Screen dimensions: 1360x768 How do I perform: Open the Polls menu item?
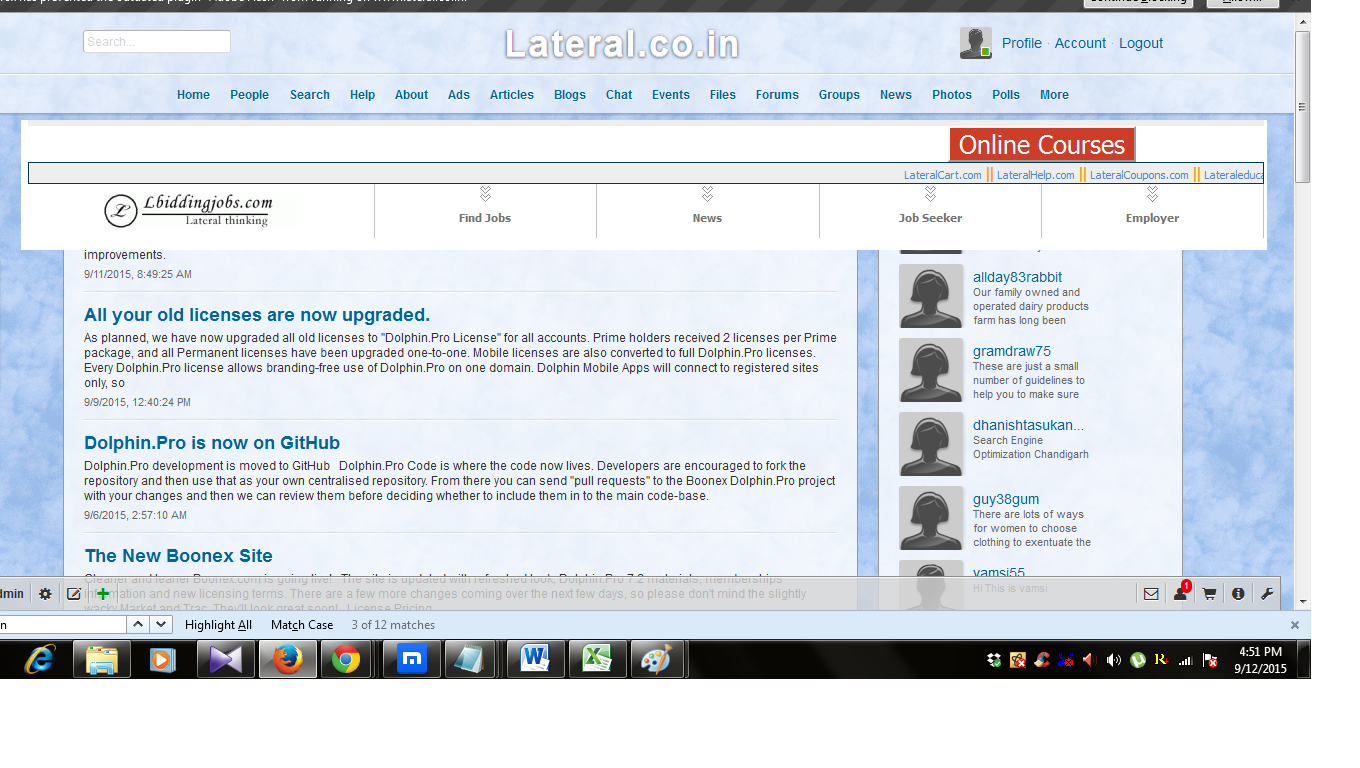[x=1006, y=95]
